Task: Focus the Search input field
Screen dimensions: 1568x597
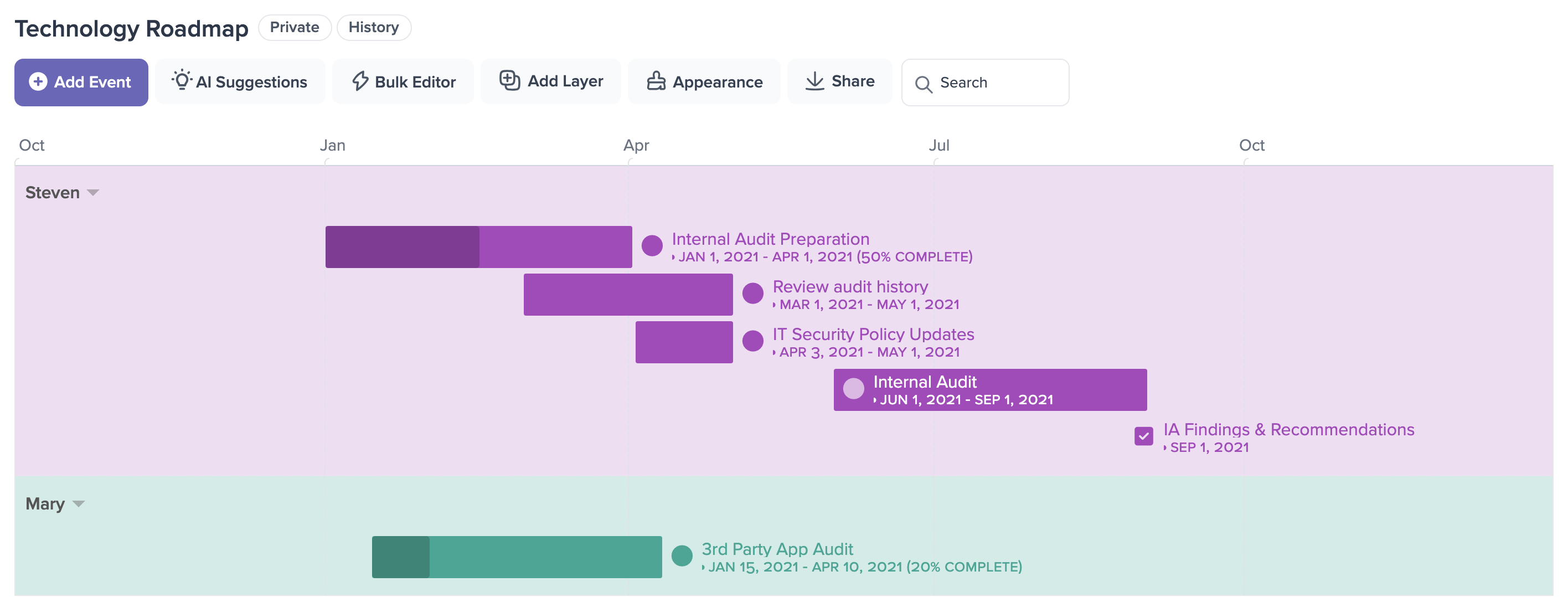Action: point(985,82)
